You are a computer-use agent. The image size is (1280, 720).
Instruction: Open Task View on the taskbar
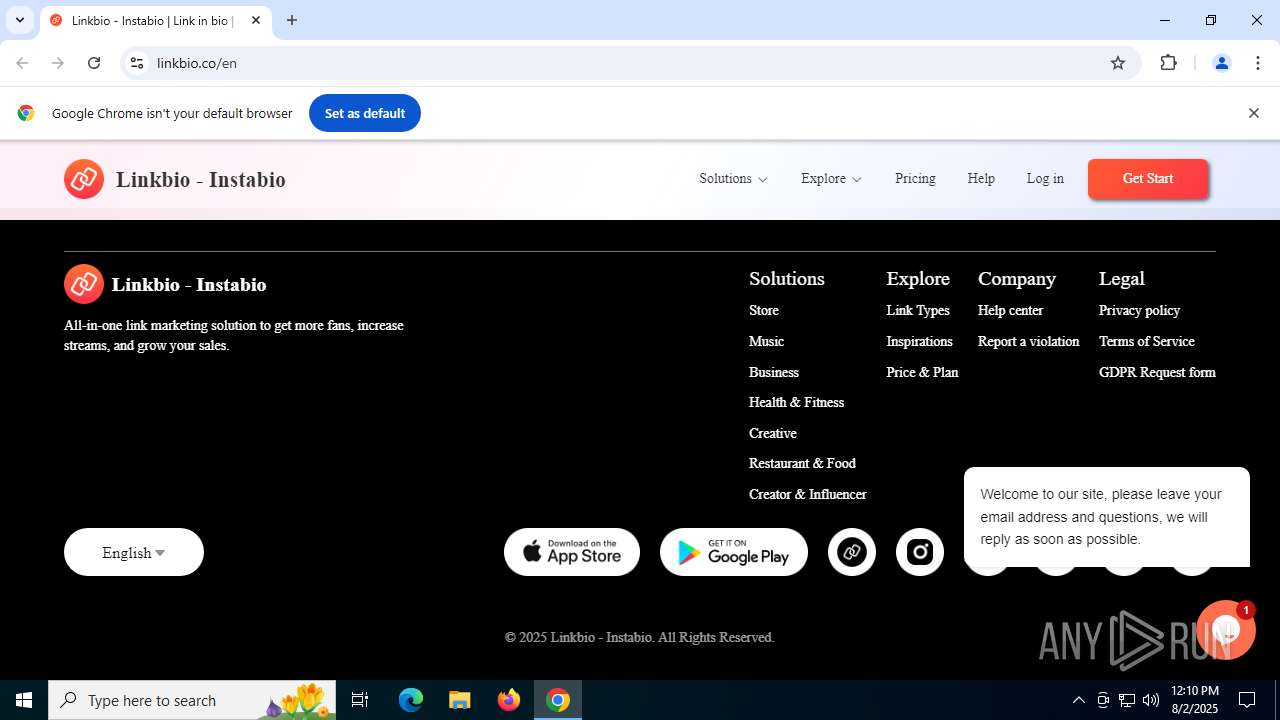(360, 700)
